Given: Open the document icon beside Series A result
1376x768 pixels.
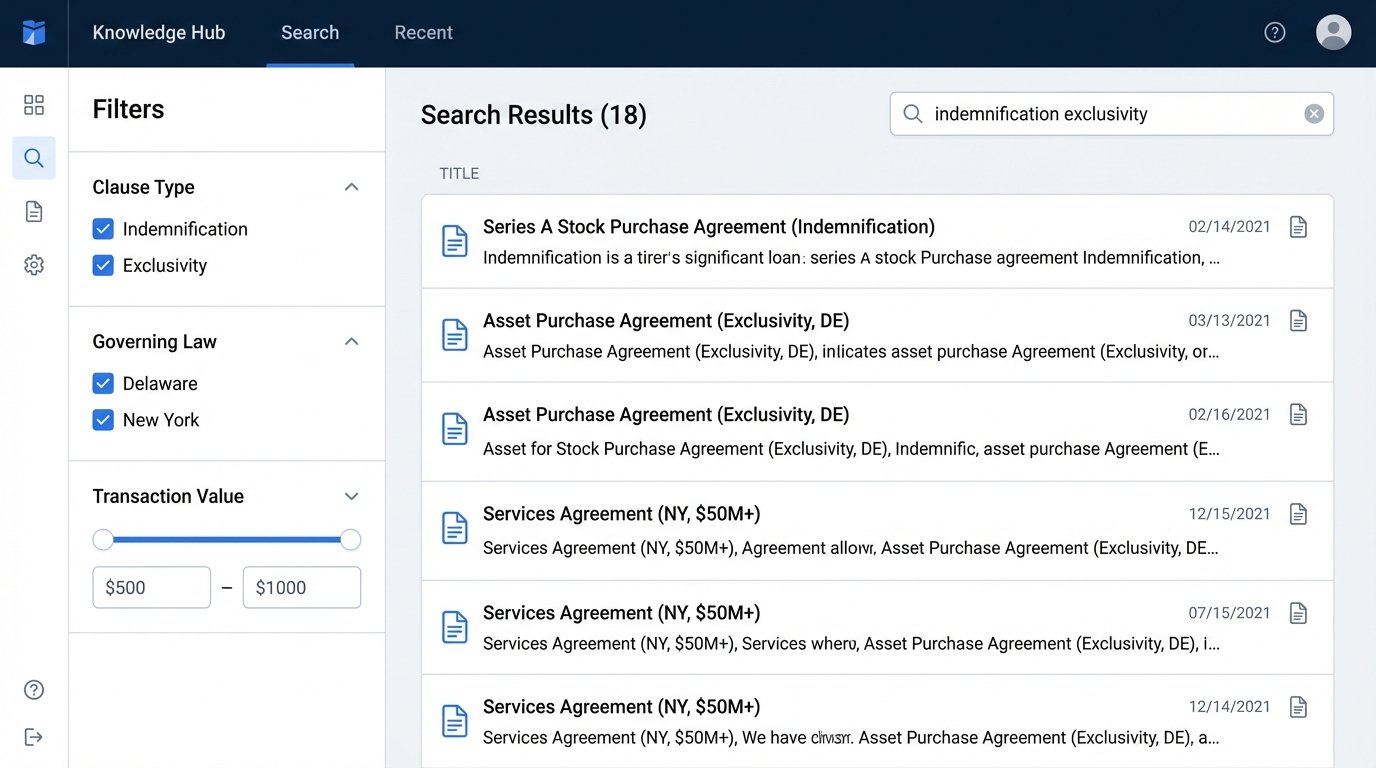Looking at the screenshot, I should (x=1298, y=227).
